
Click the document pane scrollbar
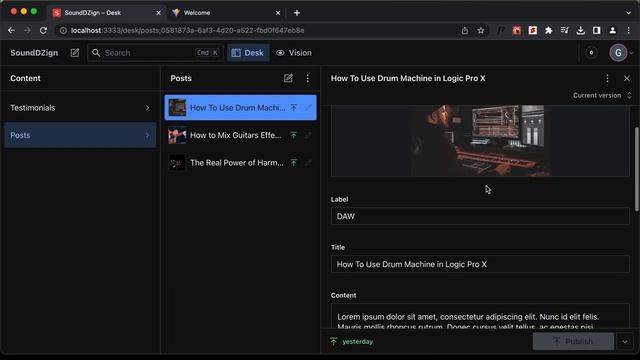[637, 169]
